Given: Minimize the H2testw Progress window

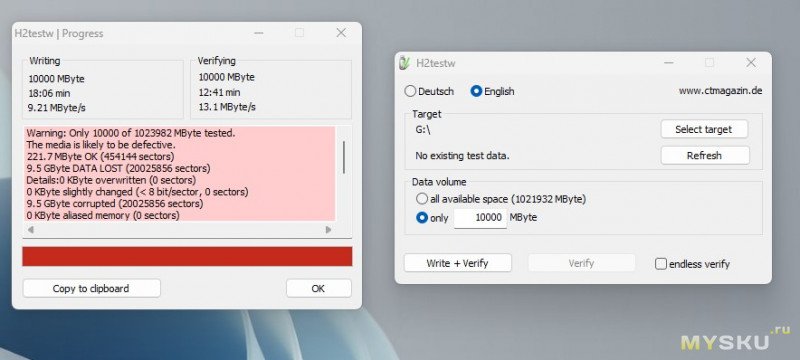Looking at the screenshot, I should point(259,33).
